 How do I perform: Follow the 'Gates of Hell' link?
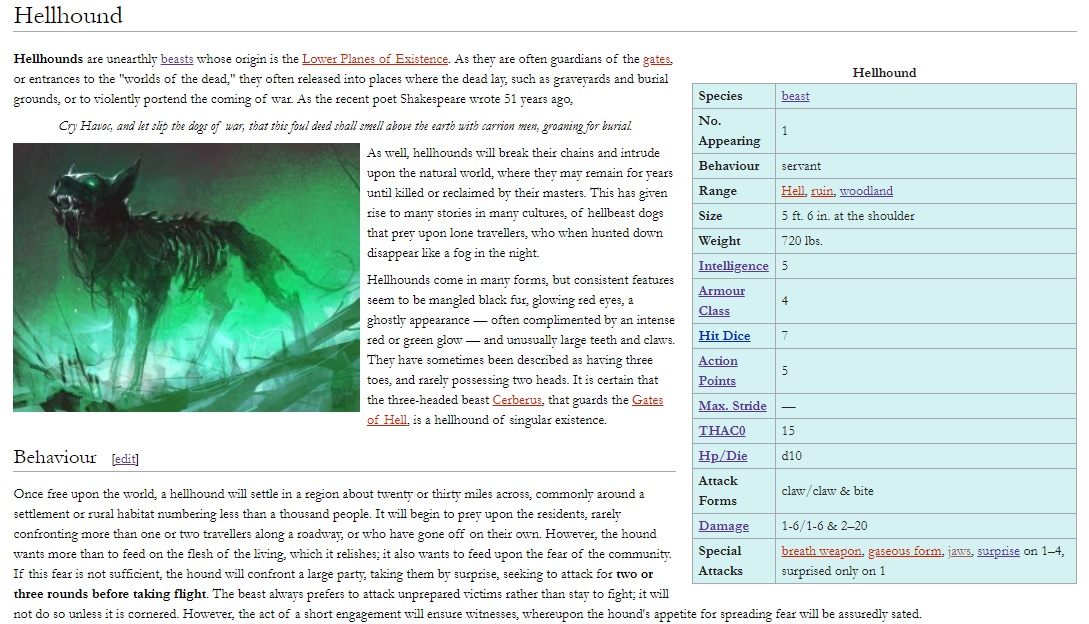515,410
